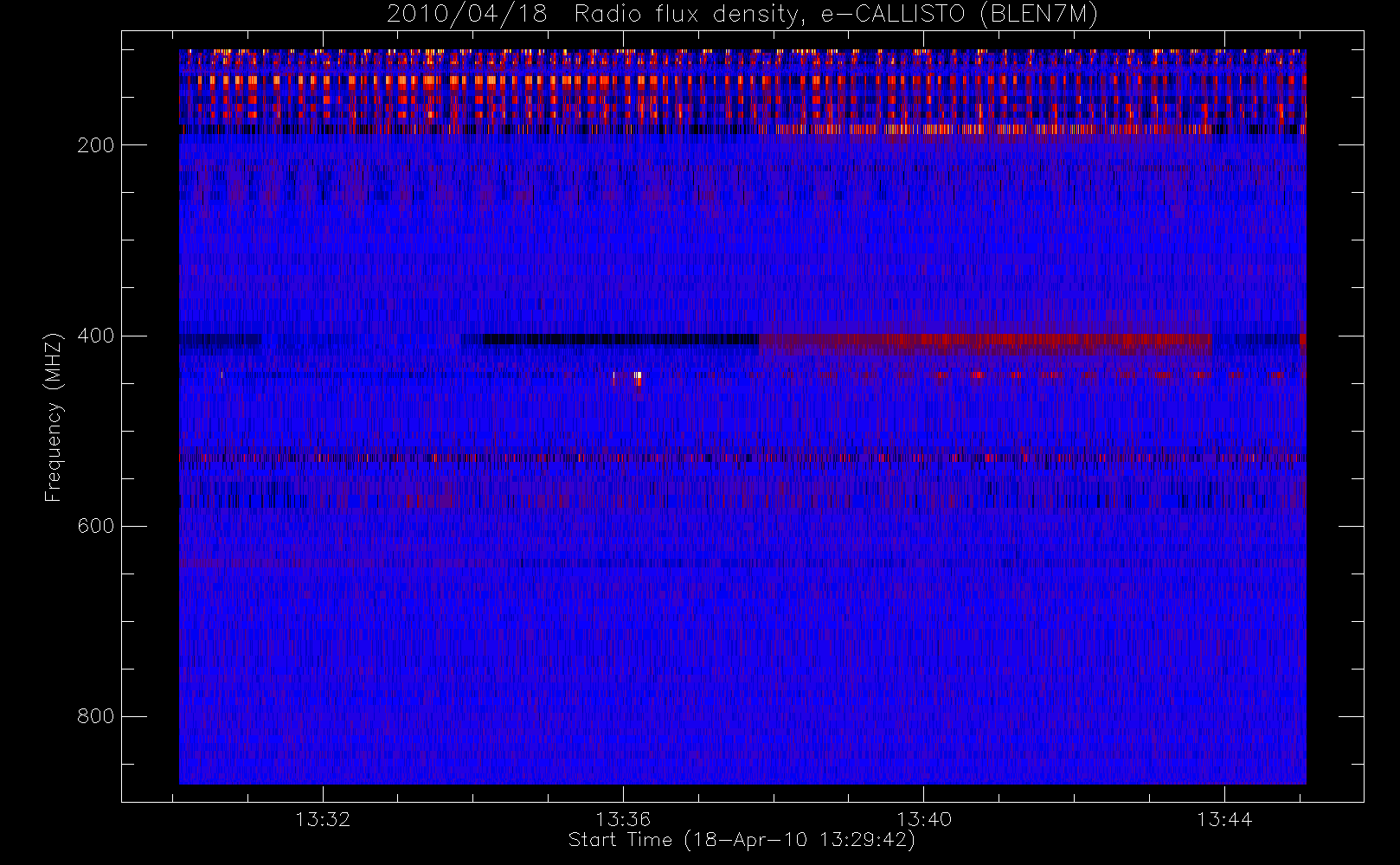
Task: Click the Start Time axis caption
Action: tap(742, 840)
